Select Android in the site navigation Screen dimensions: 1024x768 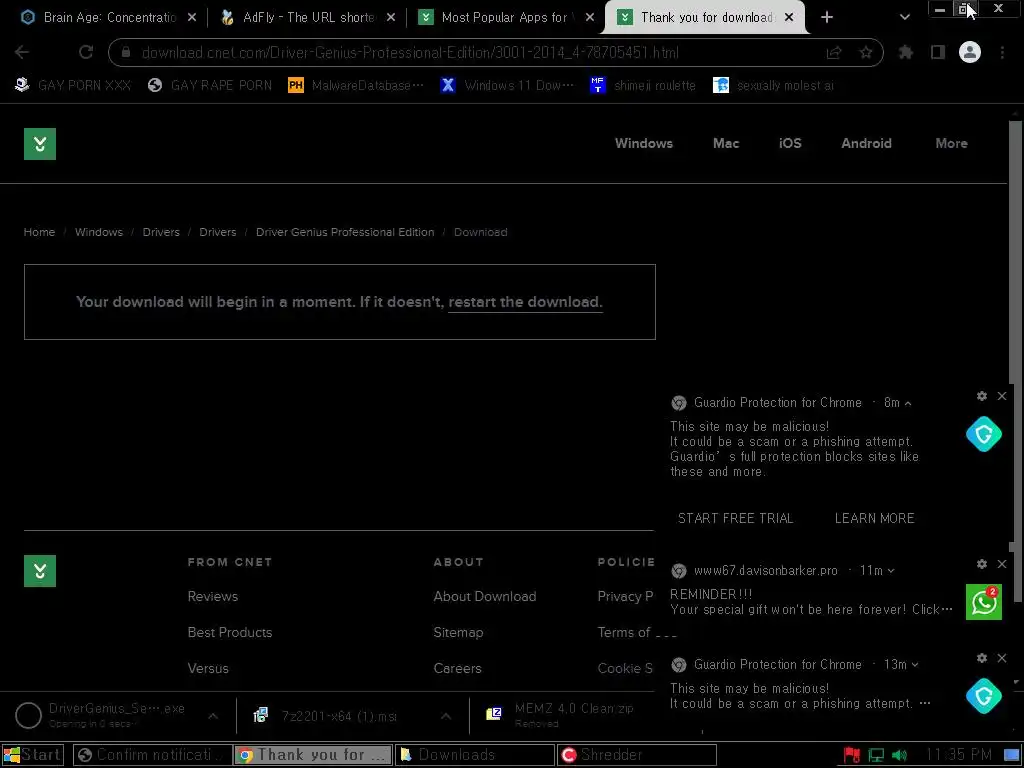coord(866,144)
